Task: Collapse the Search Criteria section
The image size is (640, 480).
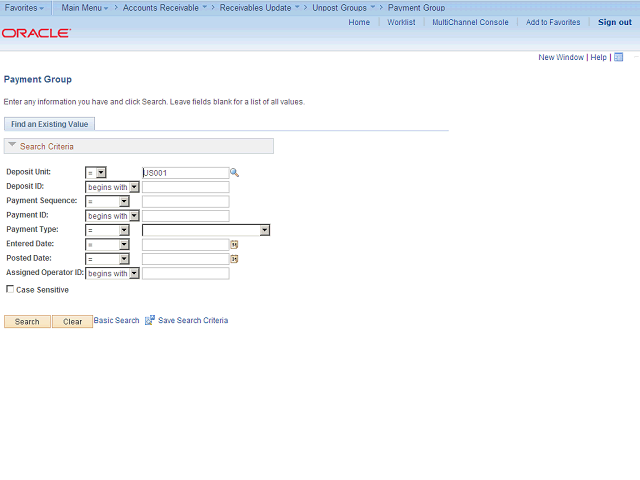Action: [12, 145]
